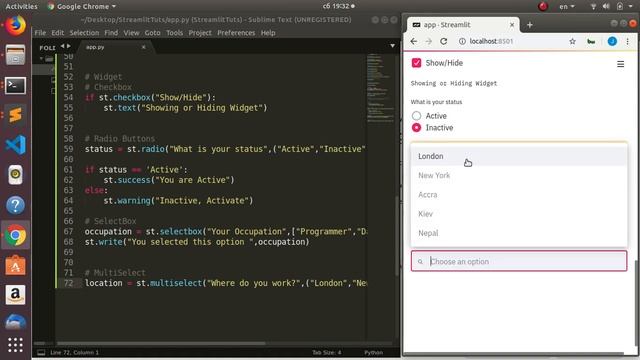Screen dimensions: 640x360
Task: Open Sublime Text icon in the dock
Action: [15, 115]
